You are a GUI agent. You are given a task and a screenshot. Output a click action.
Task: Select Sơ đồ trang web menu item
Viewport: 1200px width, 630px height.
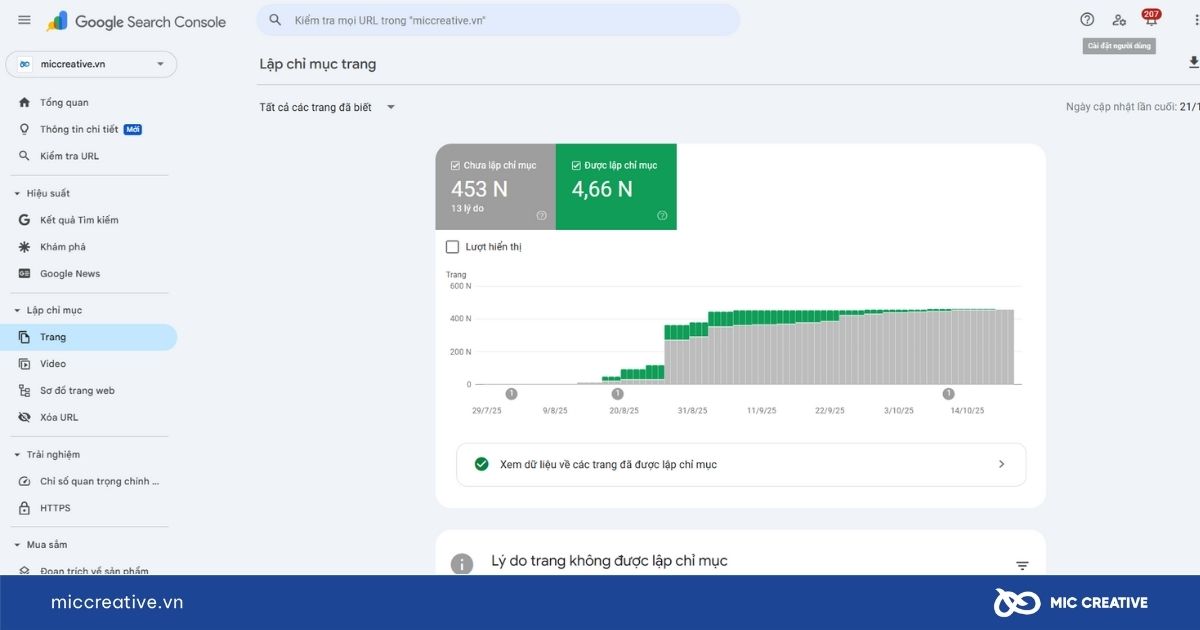pos(77,391)
